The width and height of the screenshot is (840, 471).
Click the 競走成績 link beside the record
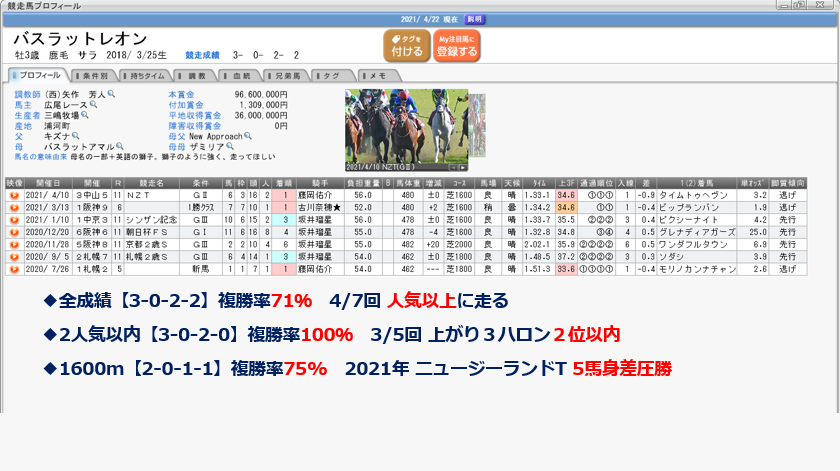(204, 56)
